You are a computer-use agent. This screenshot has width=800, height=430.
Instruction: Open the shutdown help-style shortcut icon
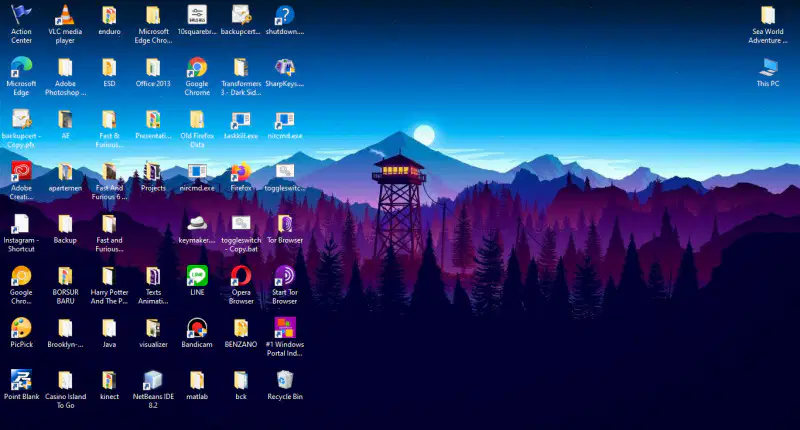coord(285,15)
